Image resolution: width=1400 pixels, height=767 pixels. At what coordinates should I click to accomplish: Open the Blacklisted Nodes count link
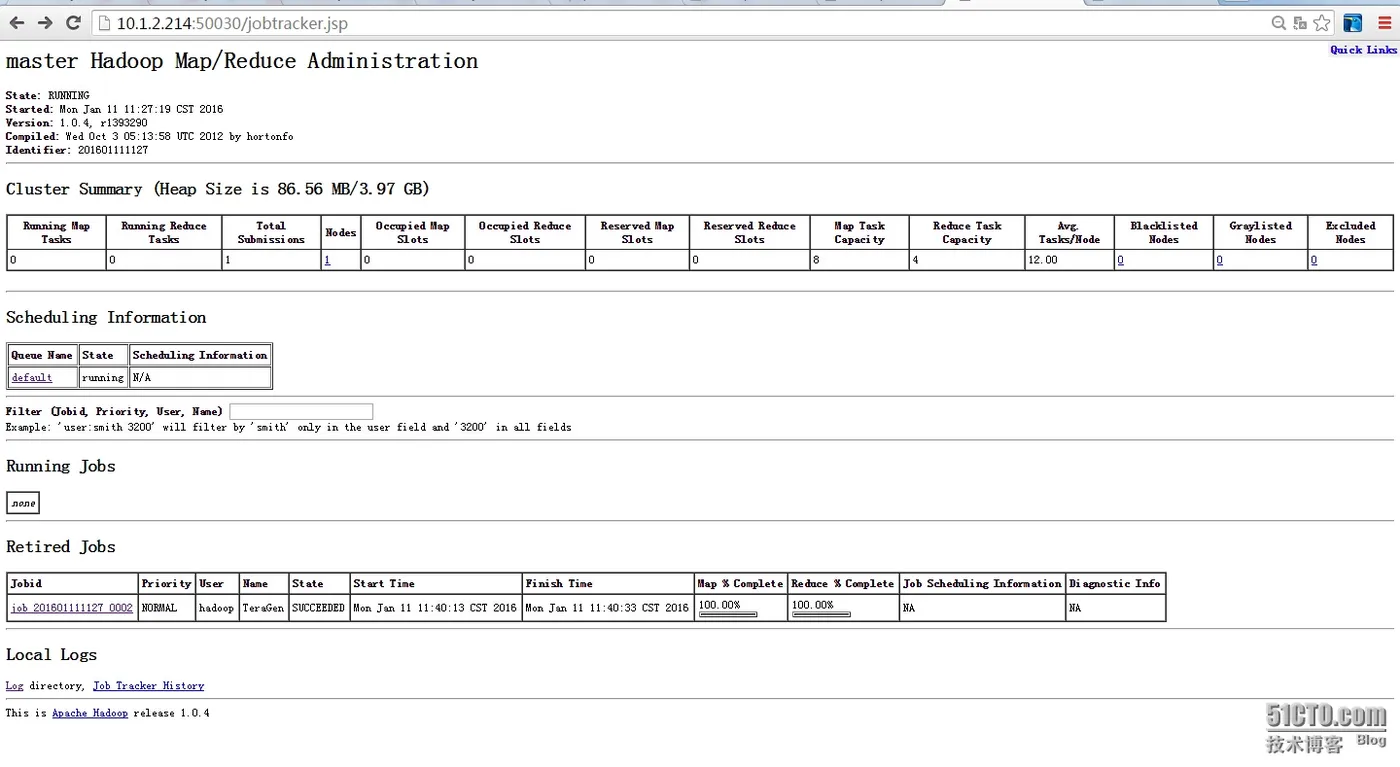click(x=1121, y=260)
